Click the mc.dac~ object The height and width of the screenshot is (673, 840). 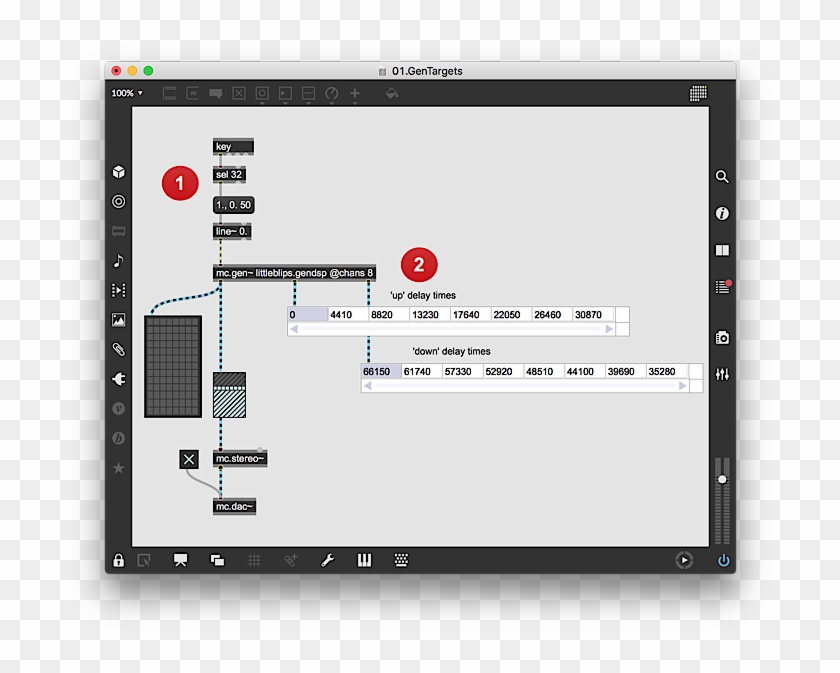(234, 506)
